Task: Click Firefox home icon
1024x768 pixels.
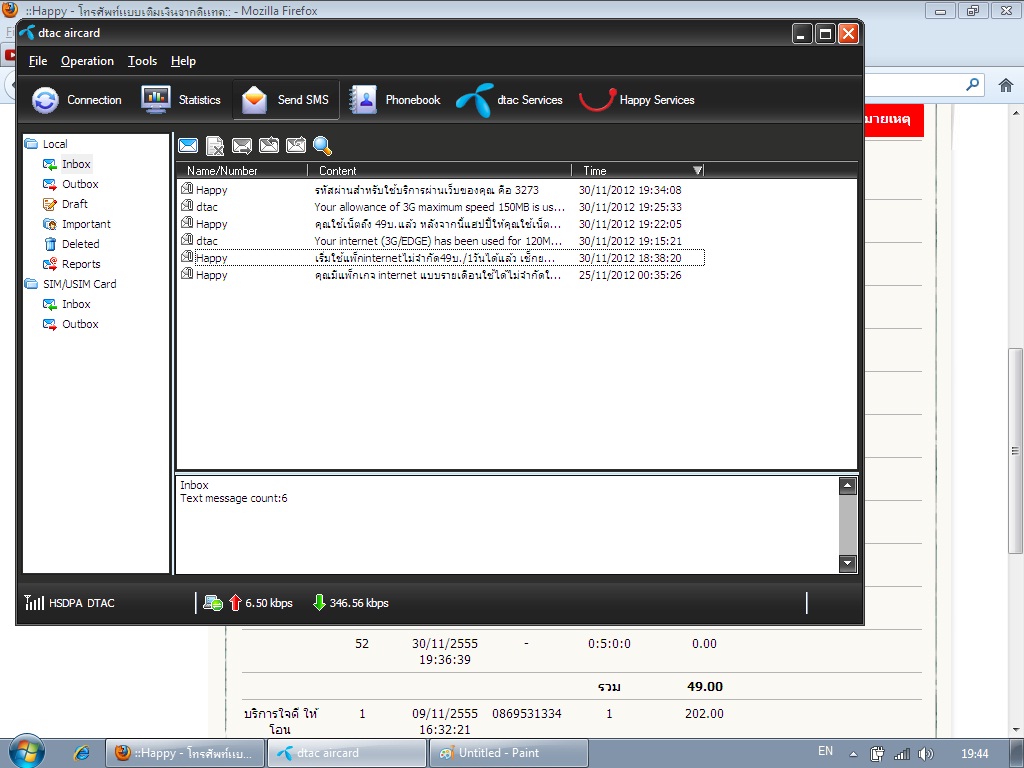Action: tap(1006, 85)
